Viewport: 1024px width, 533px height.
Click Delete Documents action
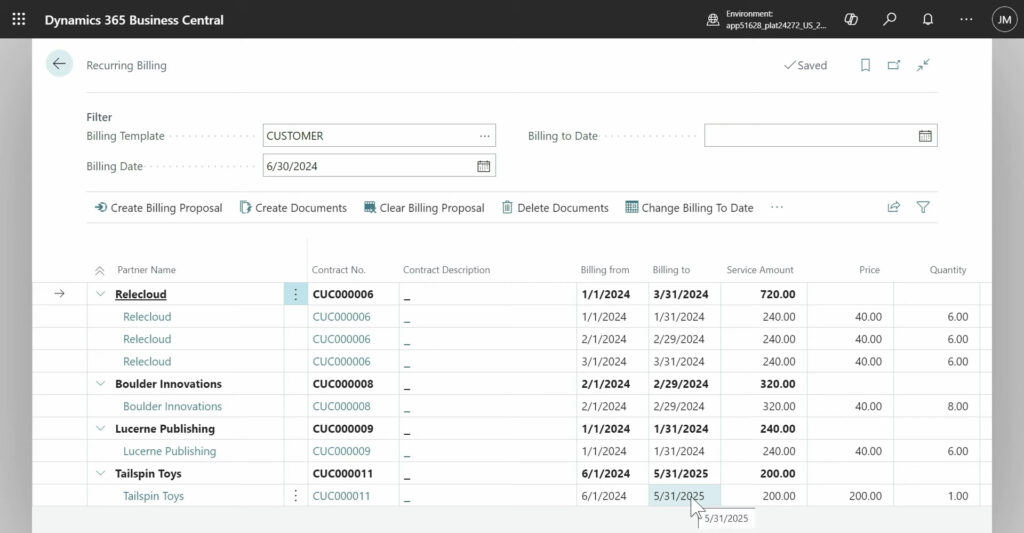click(x=555, y=208)
